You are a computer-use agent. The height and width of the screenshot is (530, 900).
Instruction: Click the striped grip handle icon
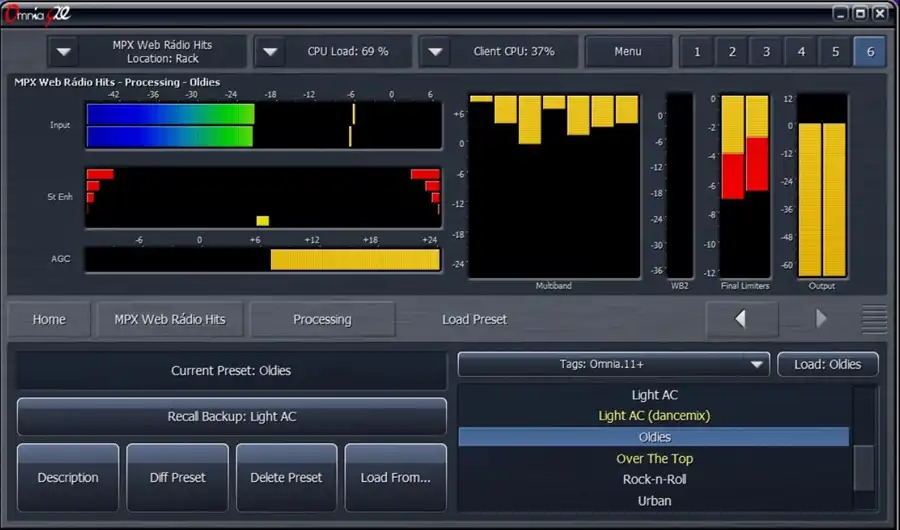click(x=874, y=319)
